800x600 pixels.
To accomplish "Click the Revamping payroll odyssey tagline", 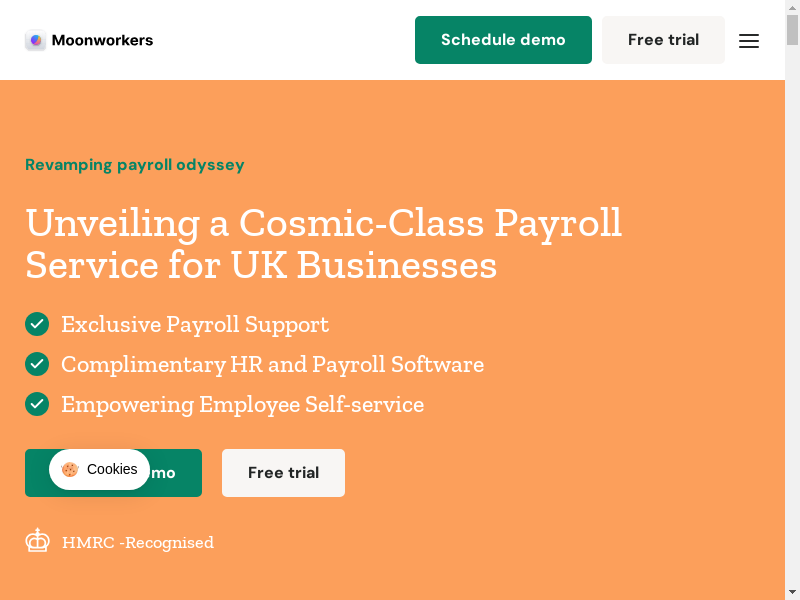I will (135, 165).
